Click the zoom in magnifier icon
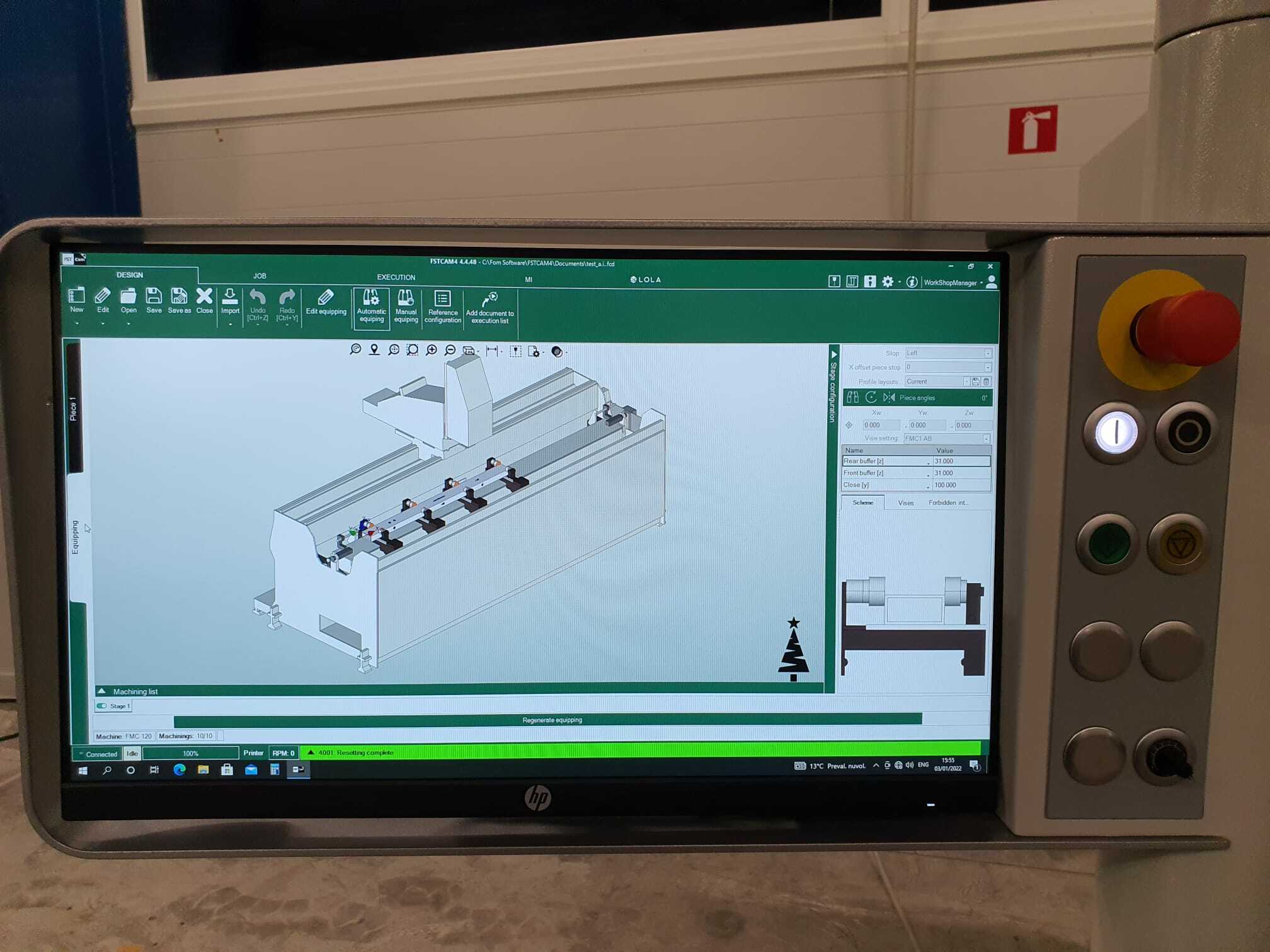Viewport: 1270px width, 952px height. pyautogui.click(x=432, y=350)
